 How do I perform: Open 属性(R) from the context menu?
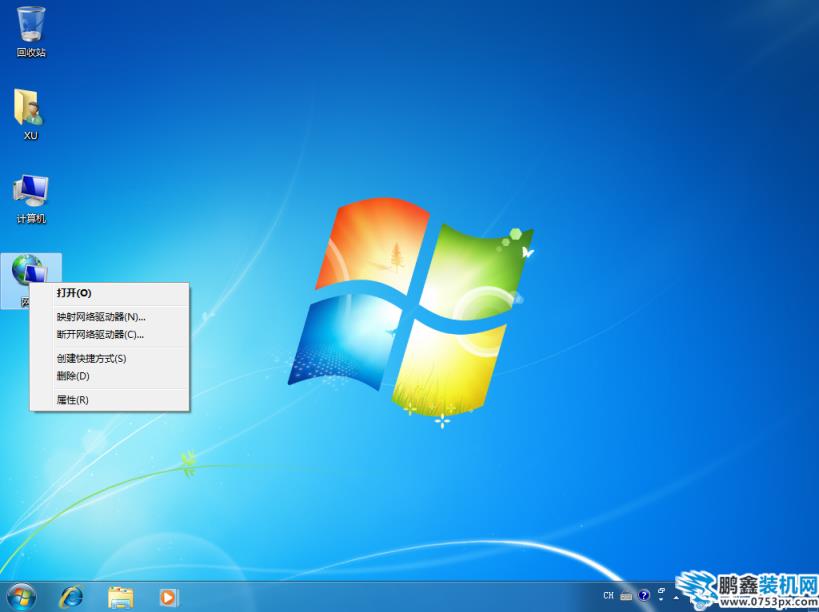(110, 400)
